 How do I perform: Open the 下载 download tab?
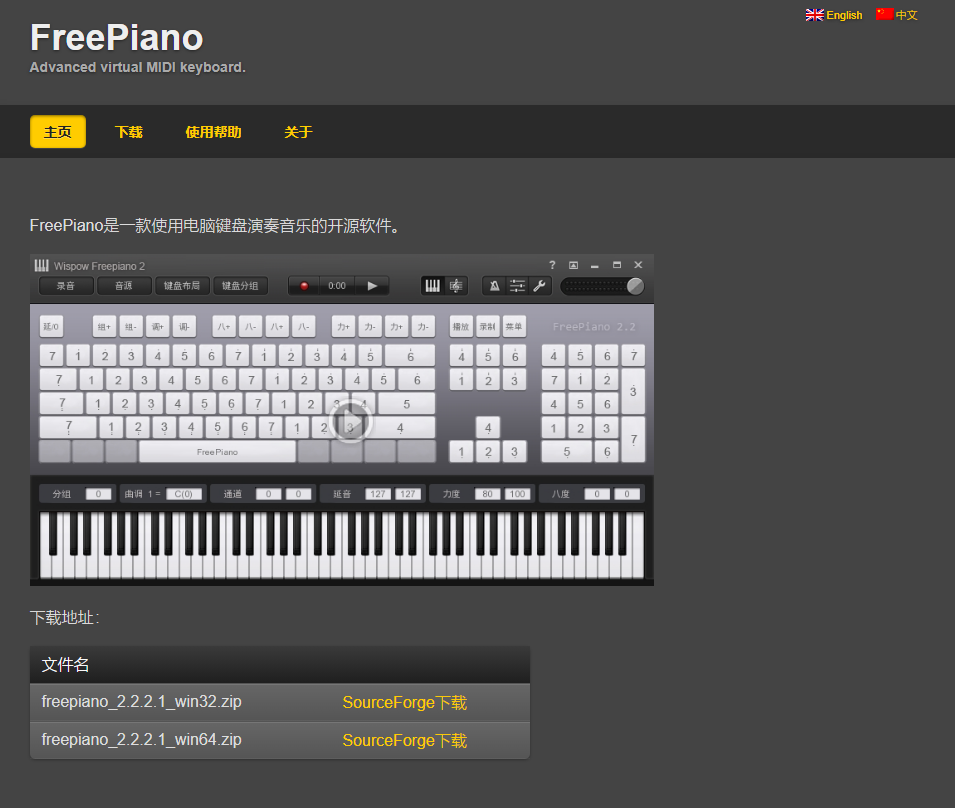tap(129, 132)
